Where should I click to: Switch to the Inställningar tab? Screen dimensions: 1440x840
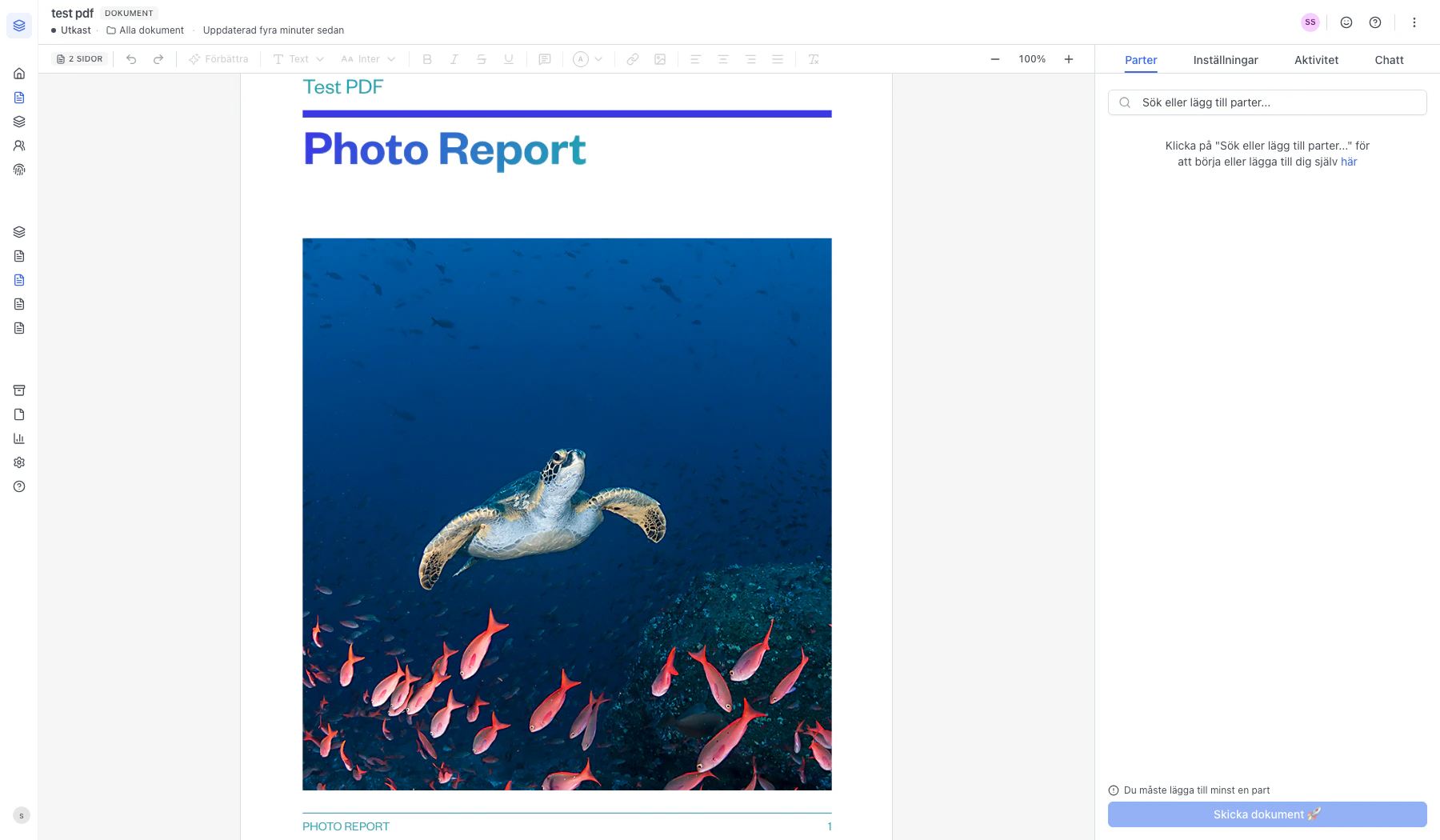[1226, 60]
